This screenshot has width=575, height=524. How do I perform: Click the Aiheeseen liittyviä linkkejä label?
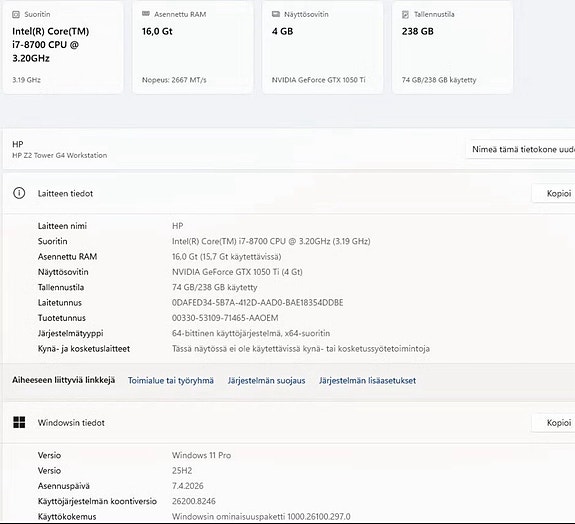(63, 380)
